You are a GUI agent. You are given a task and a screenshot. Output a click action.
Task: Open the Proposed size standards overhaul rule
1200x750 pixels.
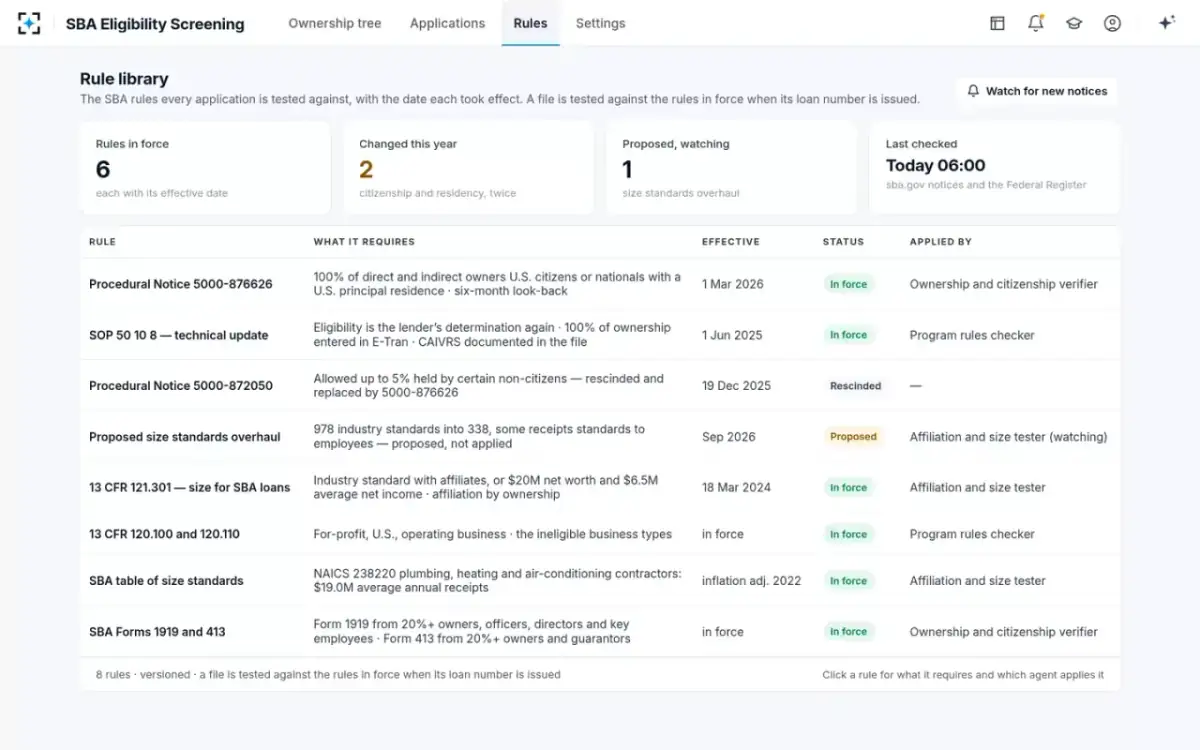click(x=600, y=437)
